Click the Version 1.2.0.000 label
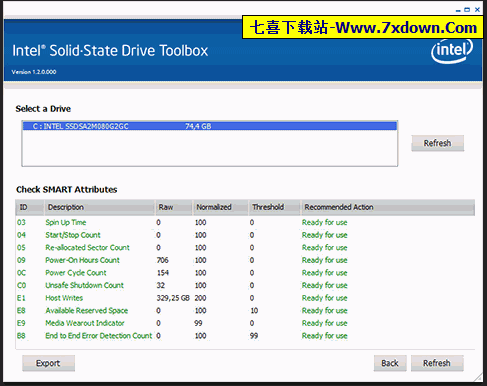Image resolution: width=487 pixels, height=386 pixels. (x=34, y=72)
